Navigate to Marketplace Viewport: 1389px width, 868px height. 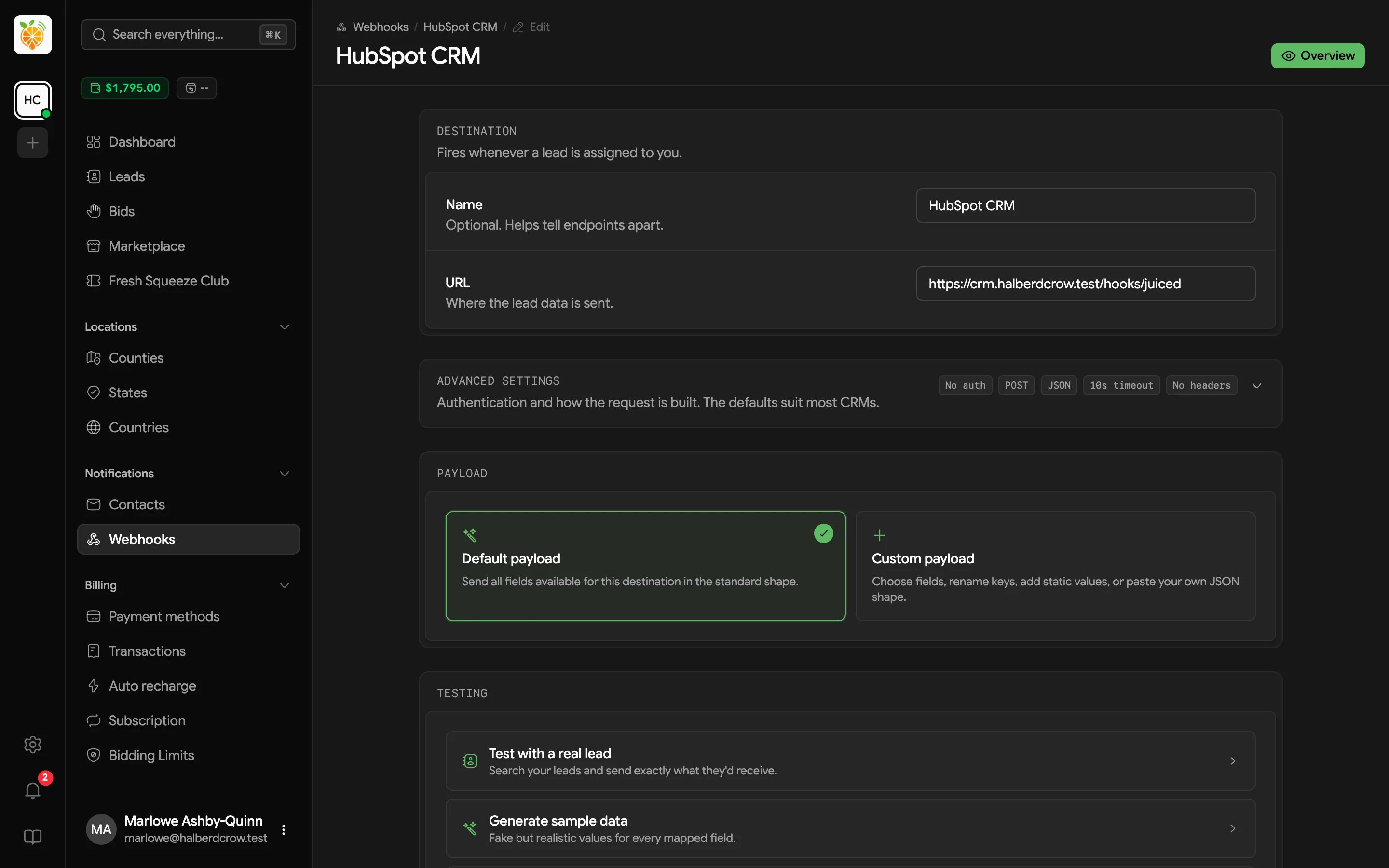coord(188,246)
